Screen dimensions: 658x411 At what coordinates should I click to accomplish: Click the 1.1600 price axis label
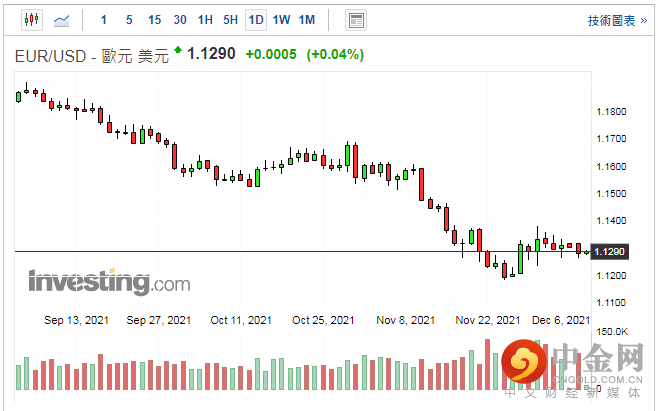tap(611, 167)
